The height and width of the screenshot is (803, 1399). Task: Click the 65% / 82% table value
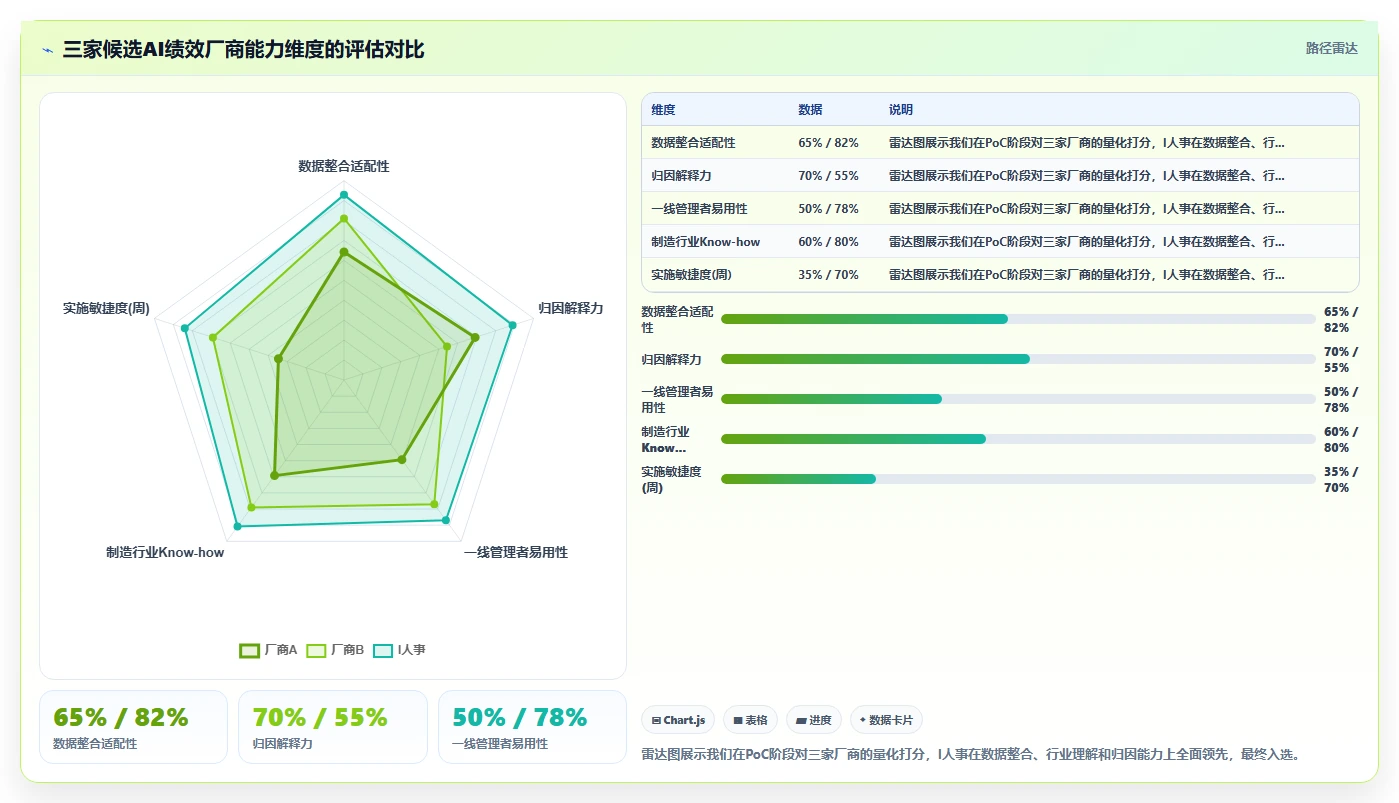point(828,143)
